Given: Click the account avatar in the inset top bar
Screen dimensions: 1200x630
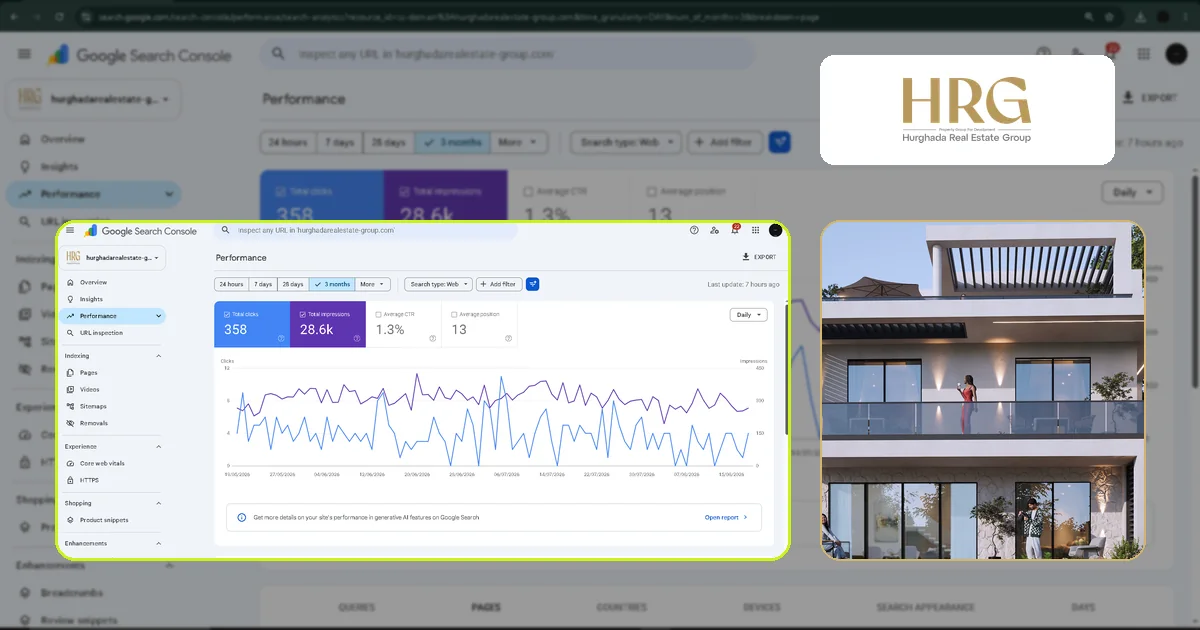Looking at the screenshot, I should click(775, 230).
